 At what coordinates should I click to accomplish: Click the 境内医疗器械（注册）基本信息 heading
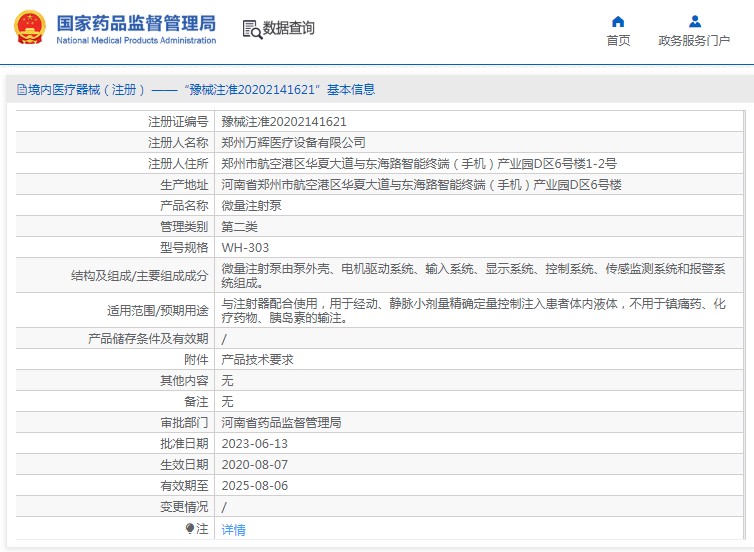tap(201, 89)
